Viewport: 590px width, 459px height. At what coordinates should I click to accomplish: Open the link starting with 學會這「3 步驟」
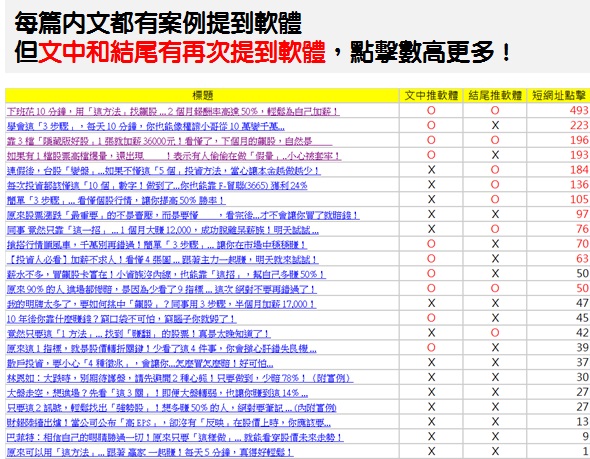146,126
